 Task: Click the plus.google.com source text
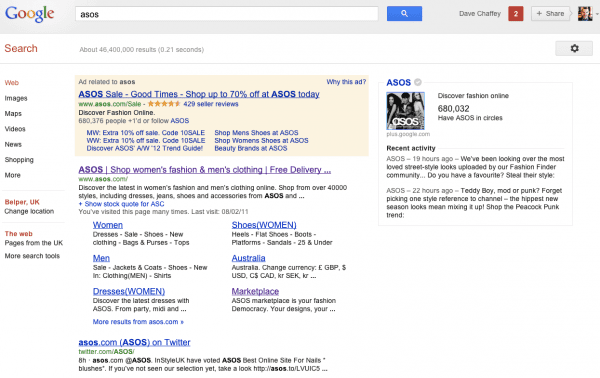408,134
